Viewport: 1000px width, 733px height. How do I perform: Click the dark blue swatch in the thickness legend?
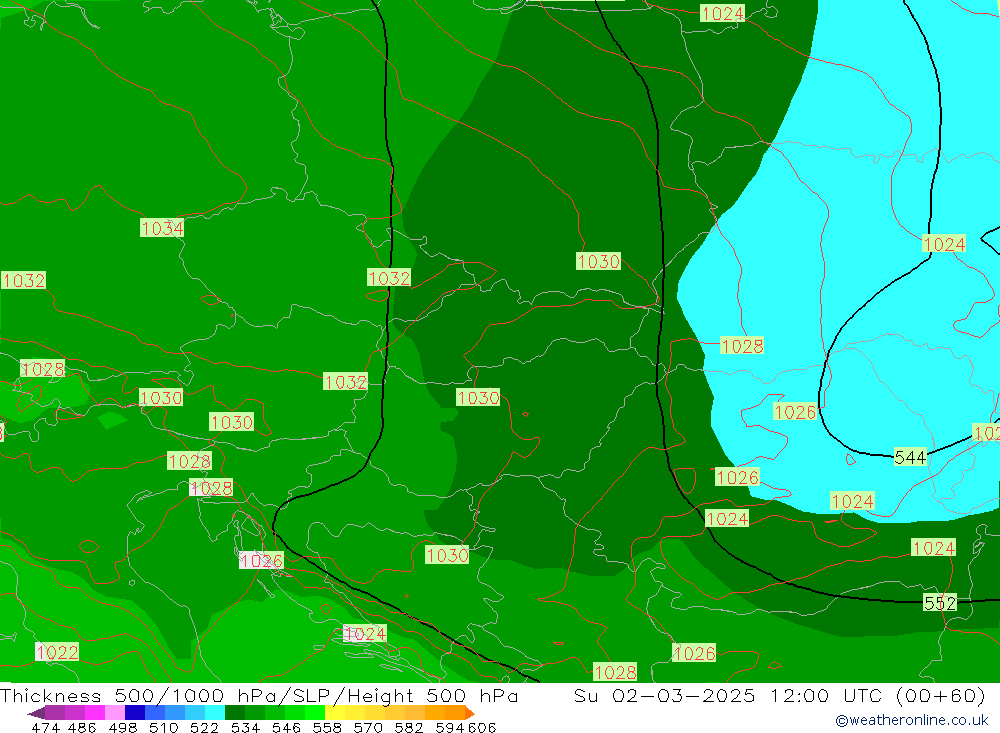[135, 713]
